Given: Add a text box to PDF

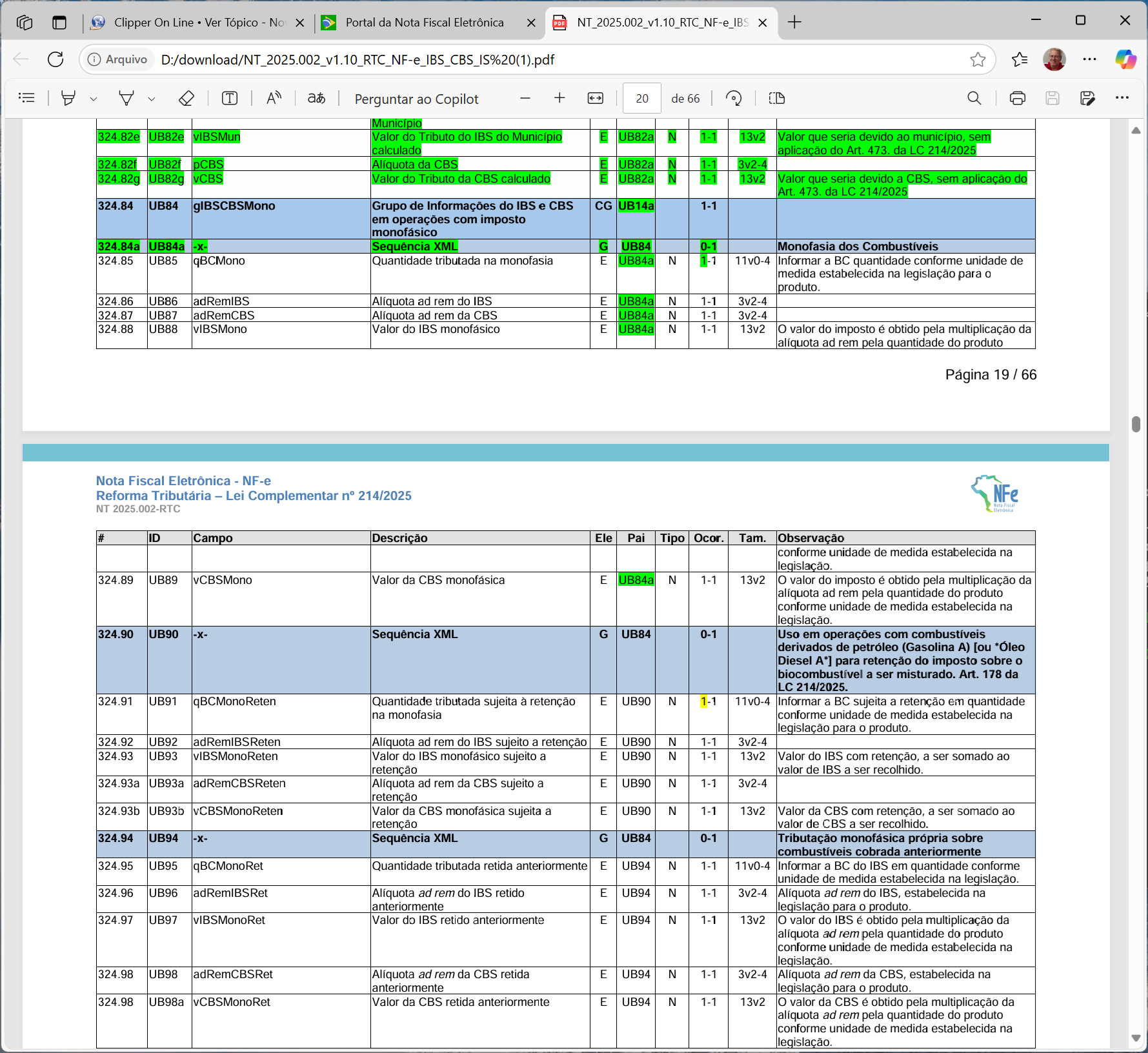Looking at the screenshot, I should click(230, 98).
